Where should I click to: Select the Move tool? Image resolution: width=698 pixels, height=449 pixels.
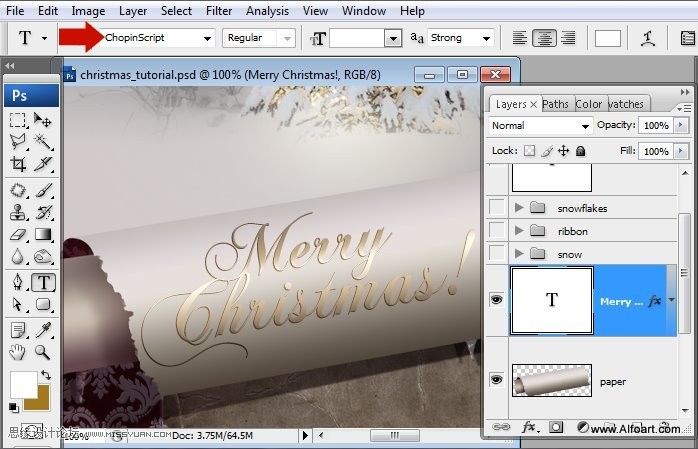[43, 120]
